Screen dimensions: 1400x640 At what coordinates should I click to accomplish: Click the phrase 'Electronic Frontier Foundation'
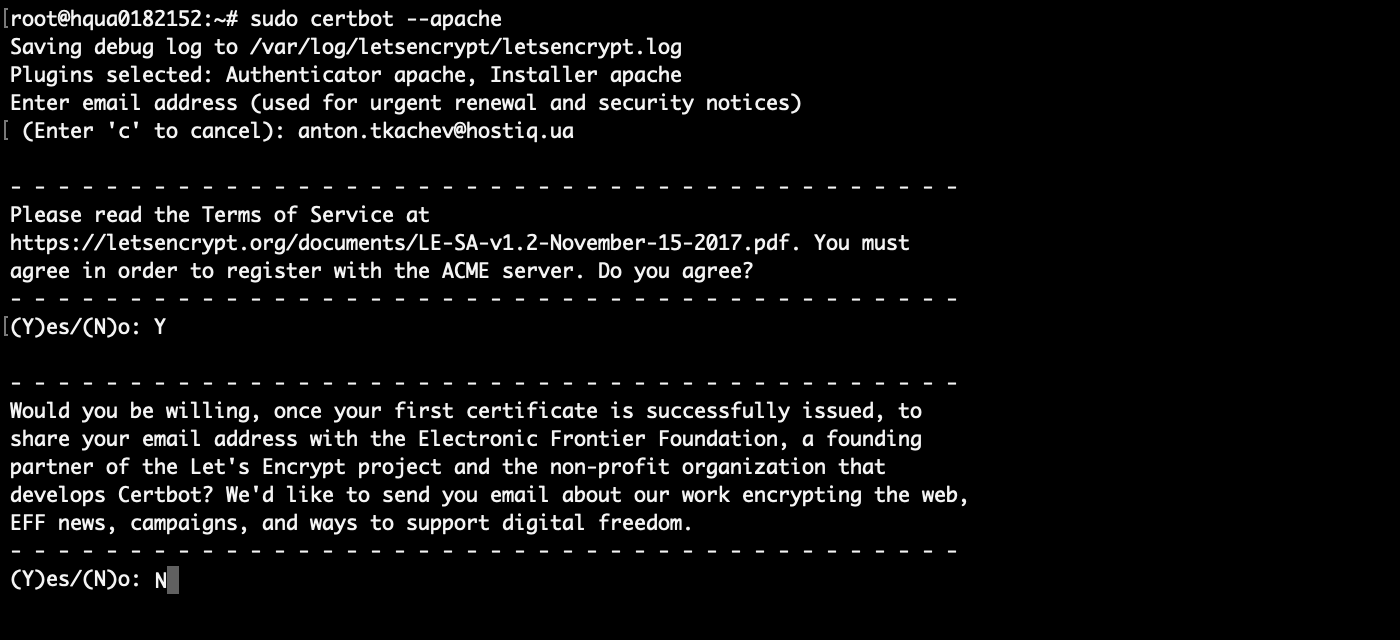[x=598, y=439]
